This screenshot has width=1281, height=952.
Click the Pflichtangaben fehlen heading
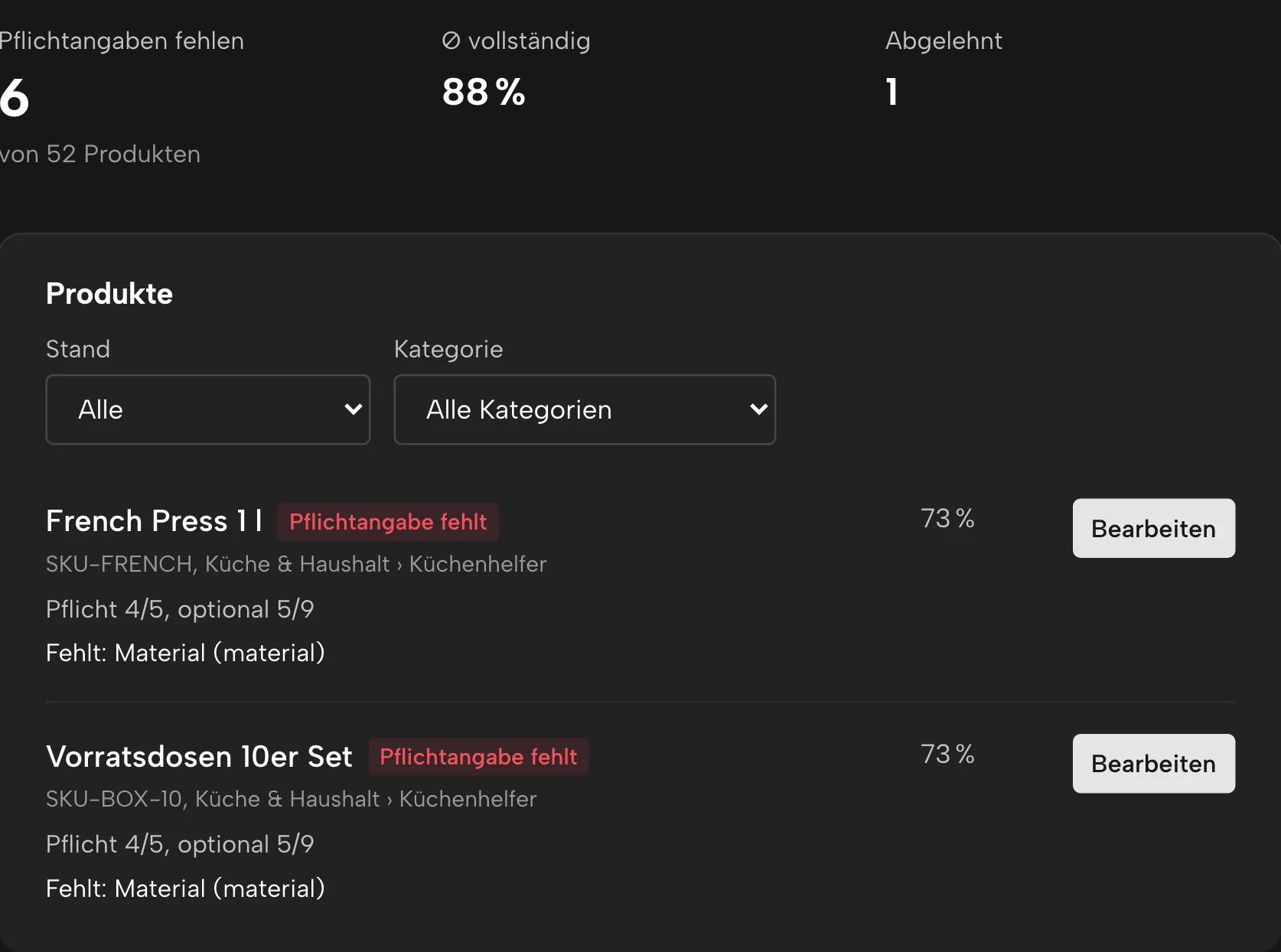121,41
